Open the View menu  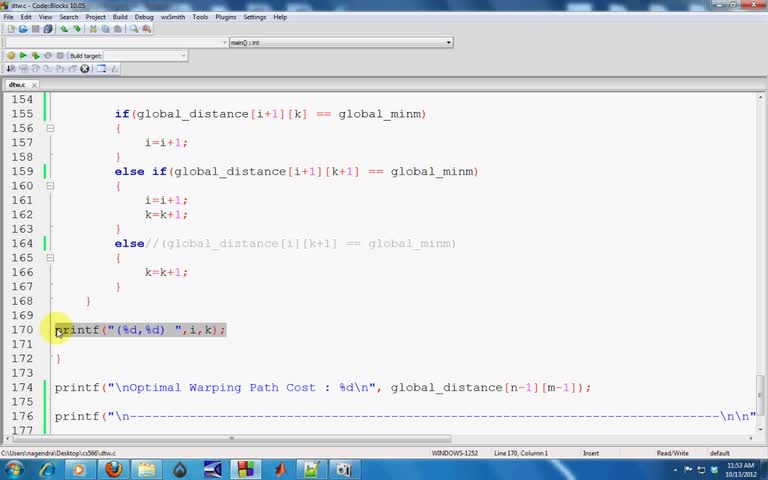45,17
